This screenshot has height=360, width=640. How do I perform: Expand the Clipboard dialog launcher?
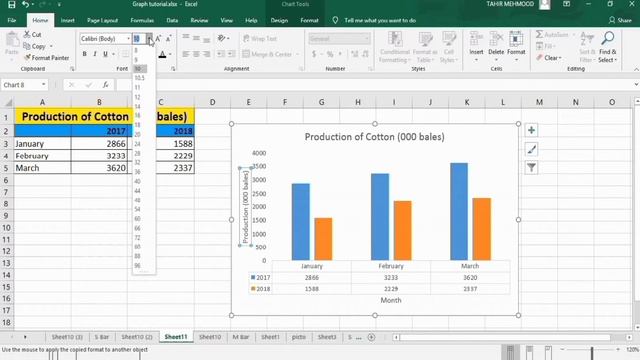tap(72, 69)
